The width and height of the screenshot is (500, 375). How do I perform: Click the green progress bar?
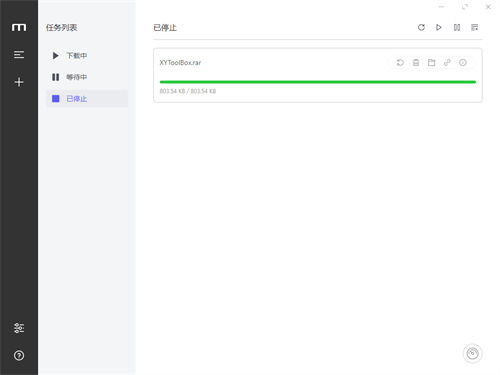(318, 82)
